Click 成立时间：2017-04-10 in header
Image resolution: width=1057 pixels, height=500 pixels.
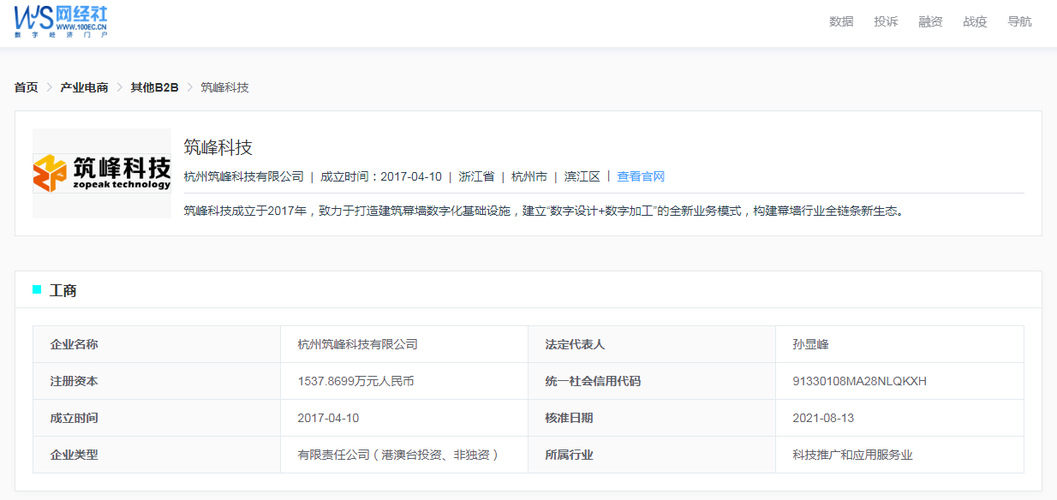[381, 177]
